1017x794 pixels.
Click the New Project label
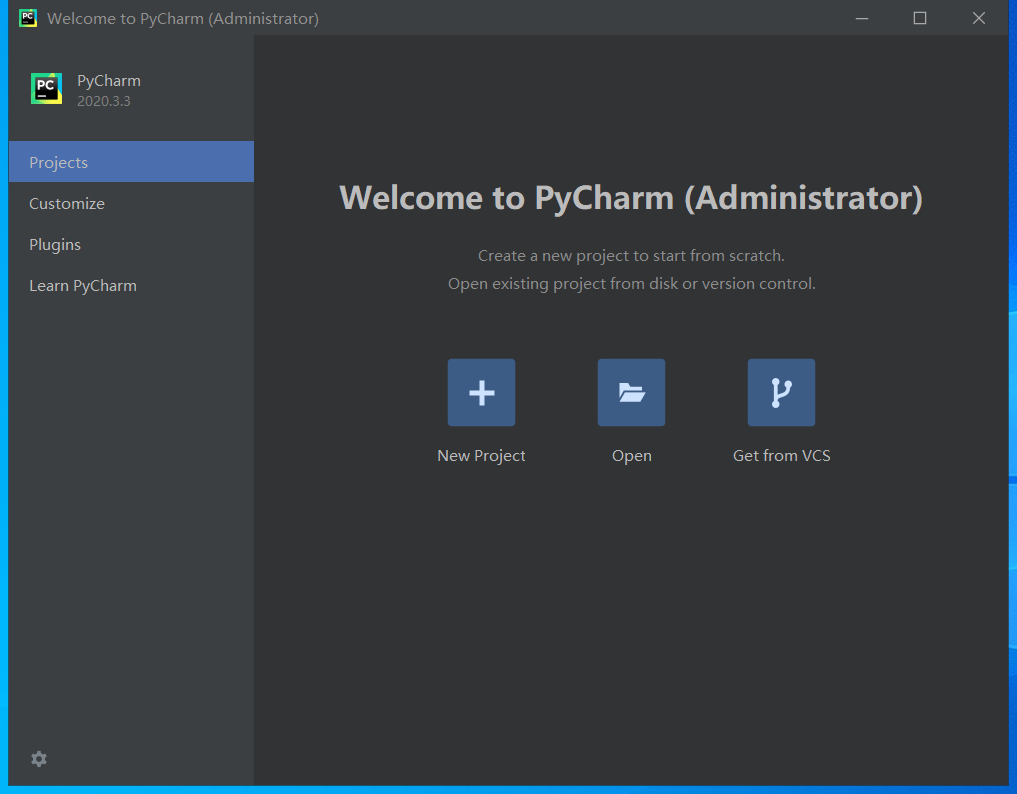pos(481,456)
